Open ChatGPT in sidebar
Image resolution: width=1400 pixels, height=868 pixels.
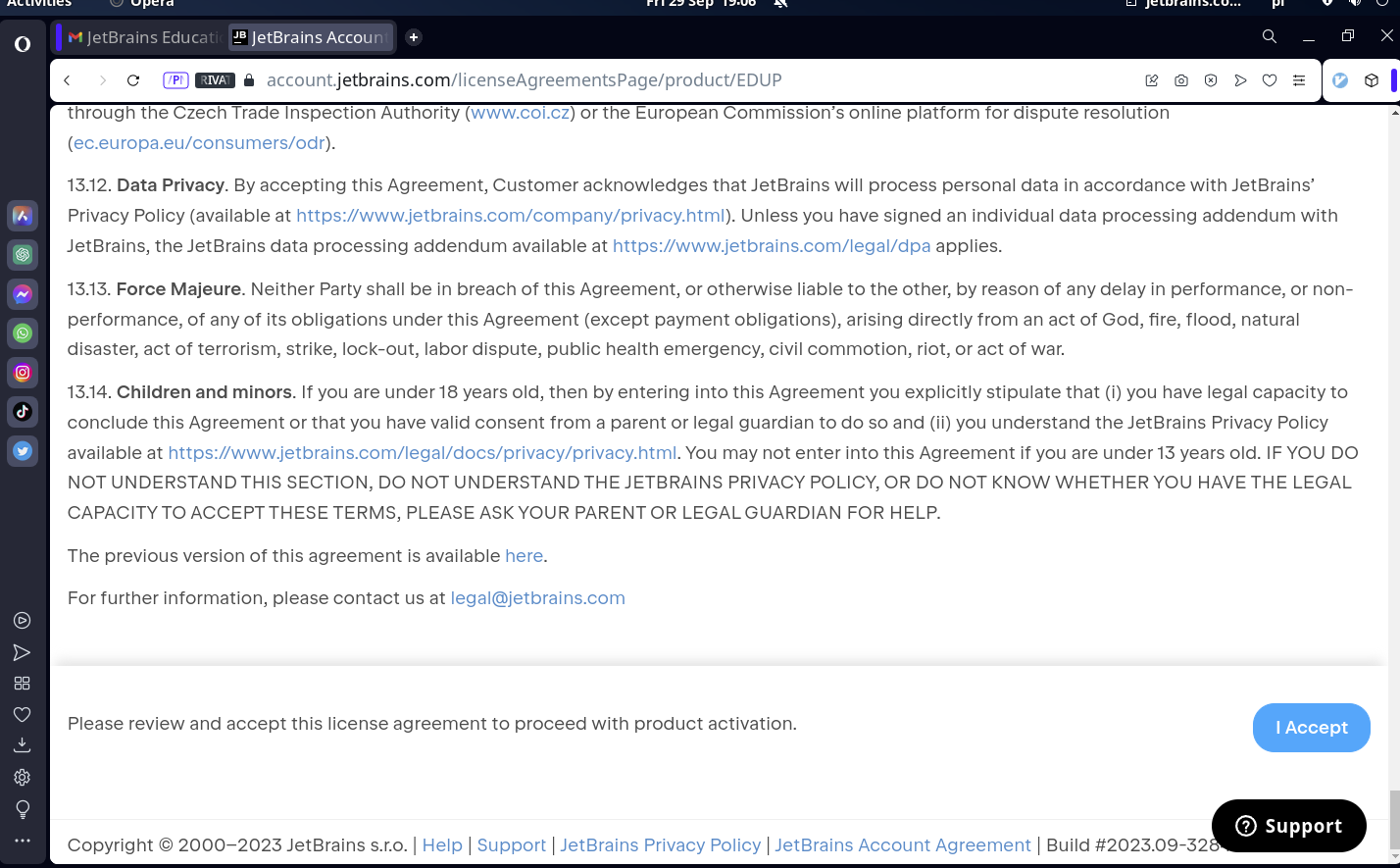pyautogui.click(x=23, y=255)
